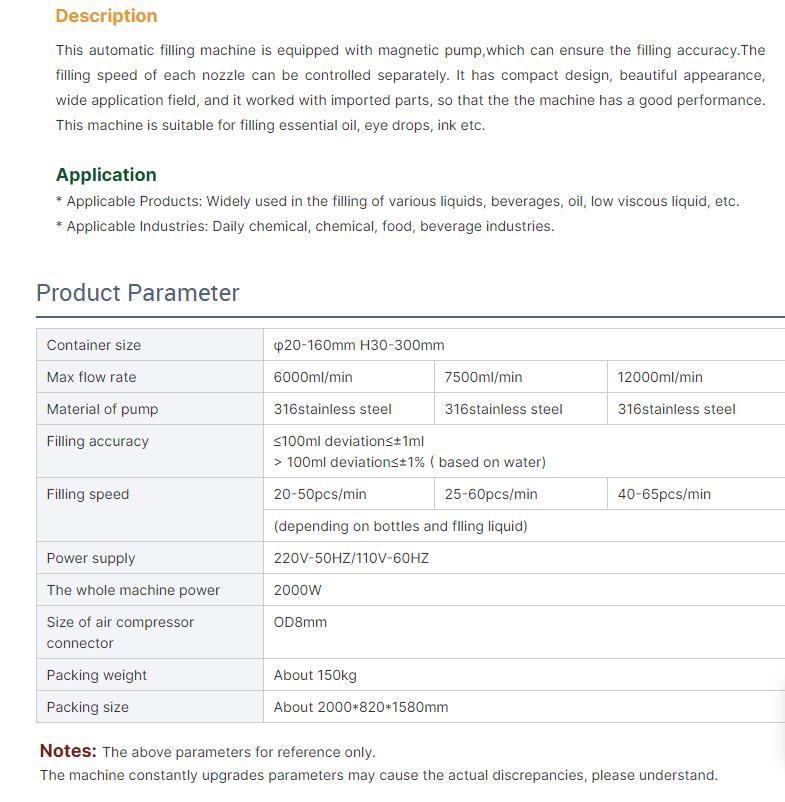This screenshot has width=785, height=802.
Task: Click the Application heading
Action: [x=106, y=175]
